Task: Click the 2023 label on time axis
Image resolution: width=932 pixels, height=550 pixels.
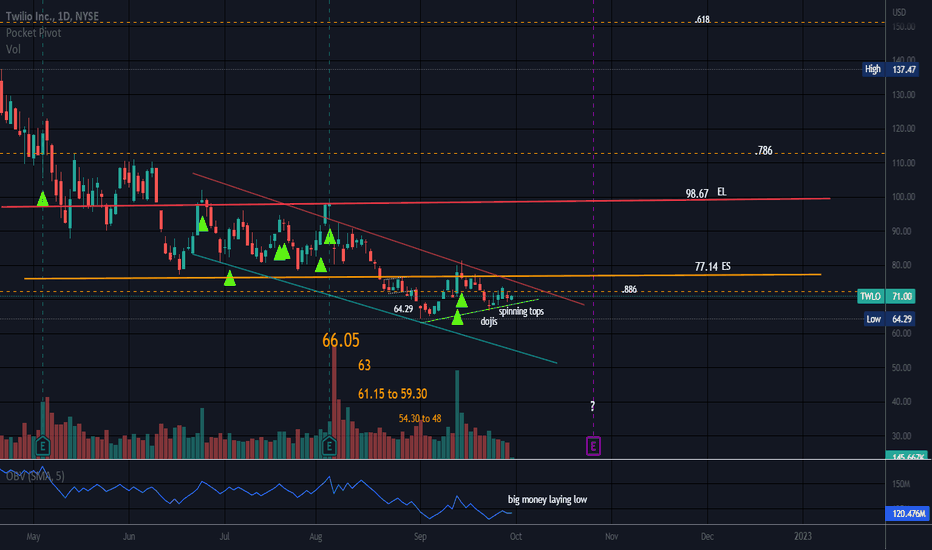Action: (x=802, y=536)
